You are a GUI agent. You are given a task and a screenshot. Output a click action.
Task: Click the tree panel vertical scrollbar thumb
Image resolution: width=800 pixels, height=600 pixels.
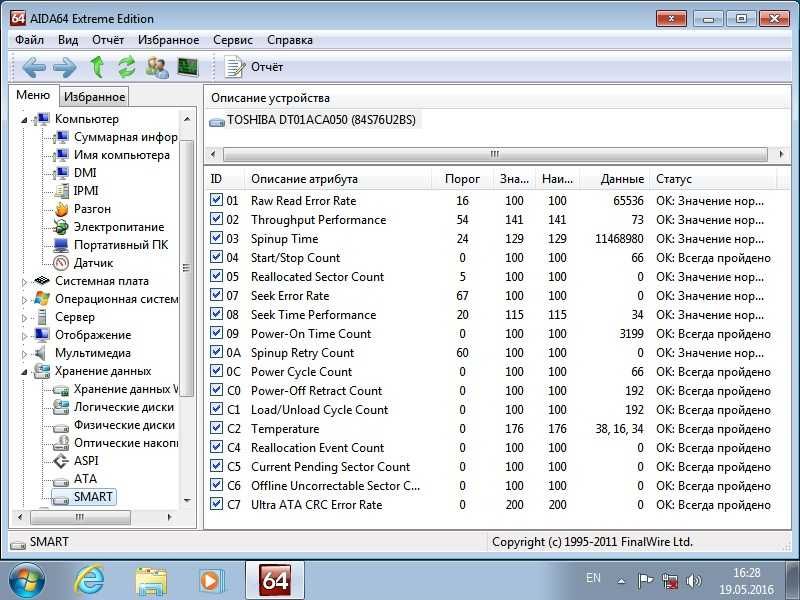pos(187,268)
